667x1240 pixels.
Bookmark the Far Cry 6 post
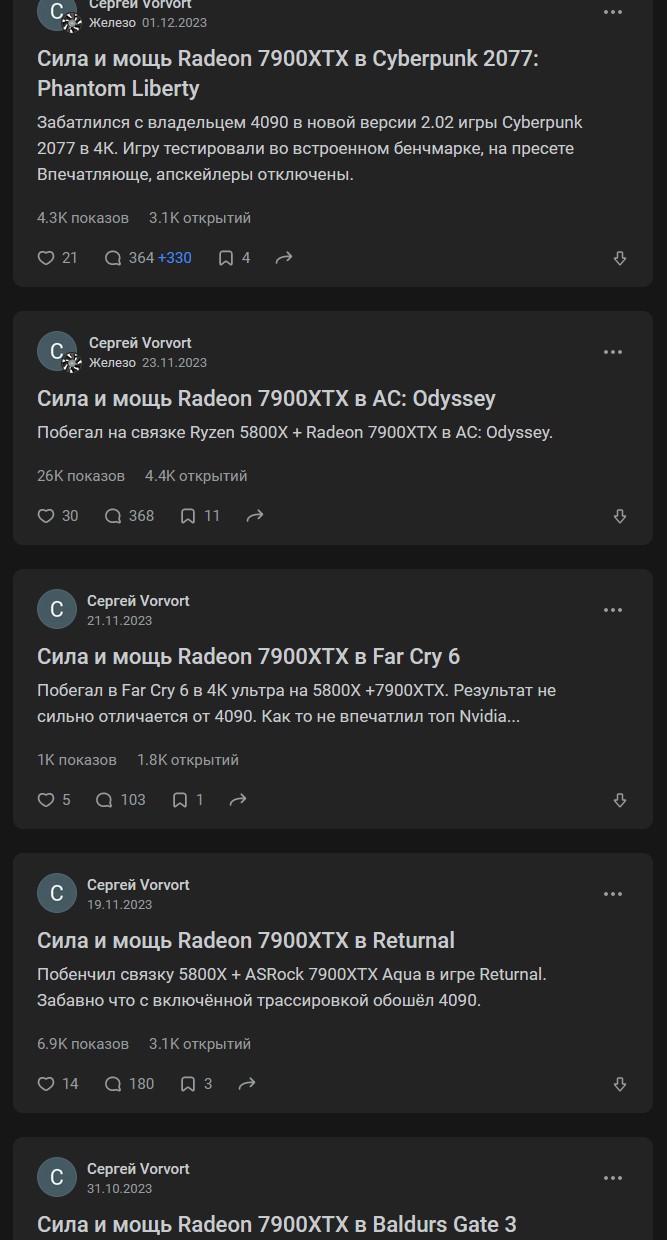coord(180,800)
